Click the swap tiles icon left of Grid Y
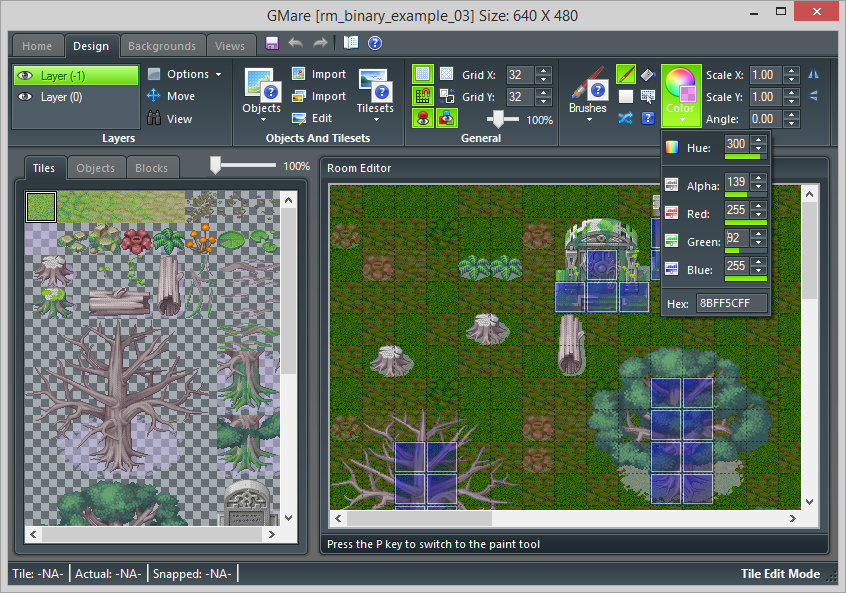 point(447,97)
